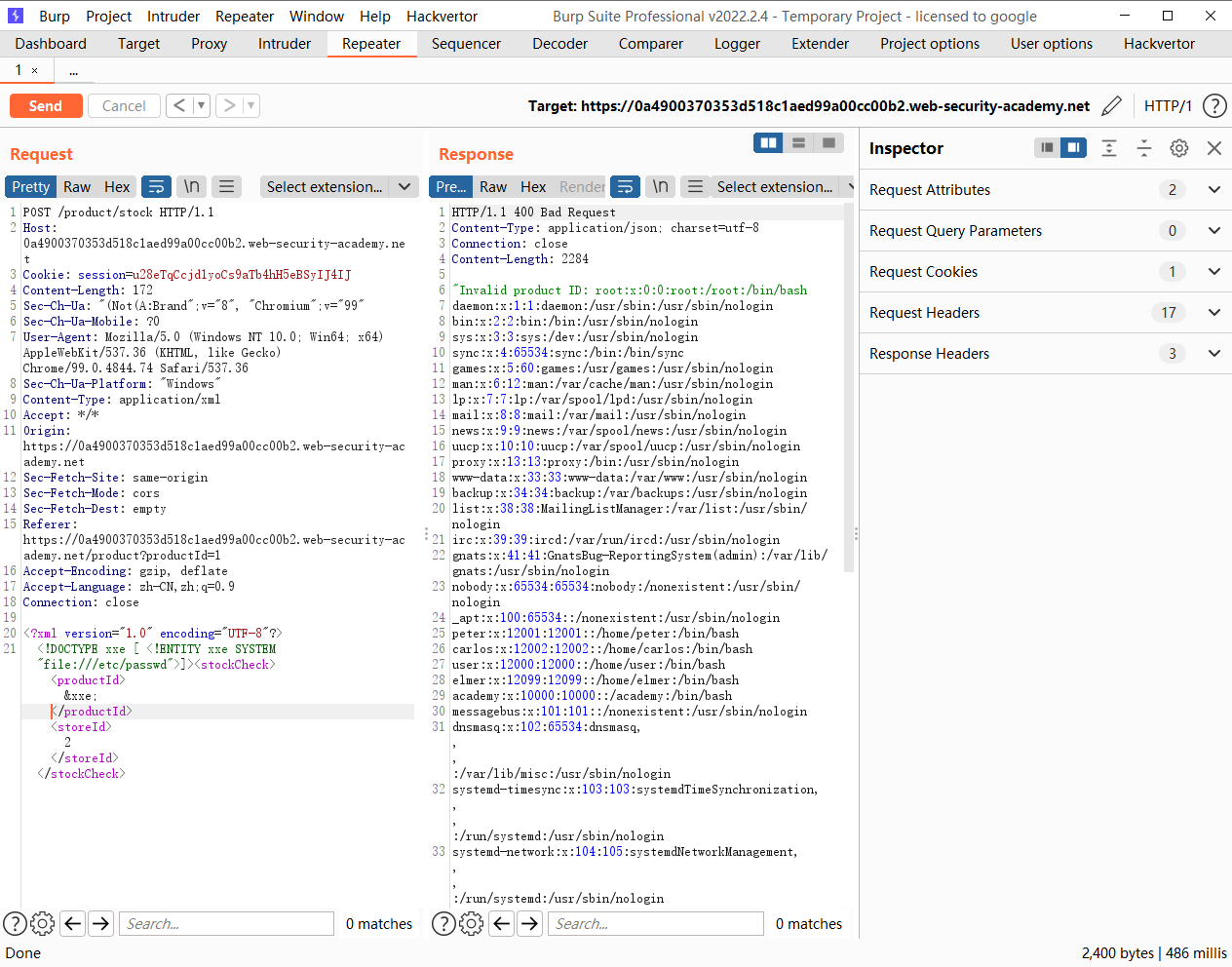Toggle request word wrap icon
1232x967 pixels.
pos(156,186)
